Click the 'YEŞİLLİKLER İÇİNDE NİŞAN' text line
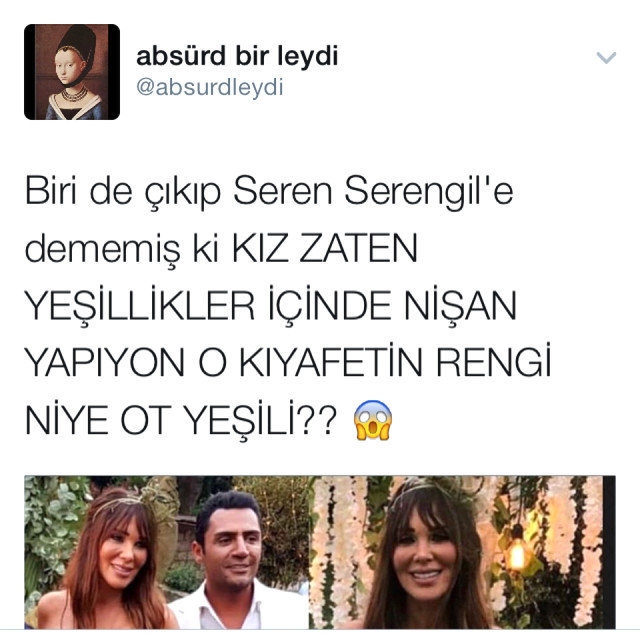Screen dimensions: 640x640 pyautogui.click(x=271, y=306)
